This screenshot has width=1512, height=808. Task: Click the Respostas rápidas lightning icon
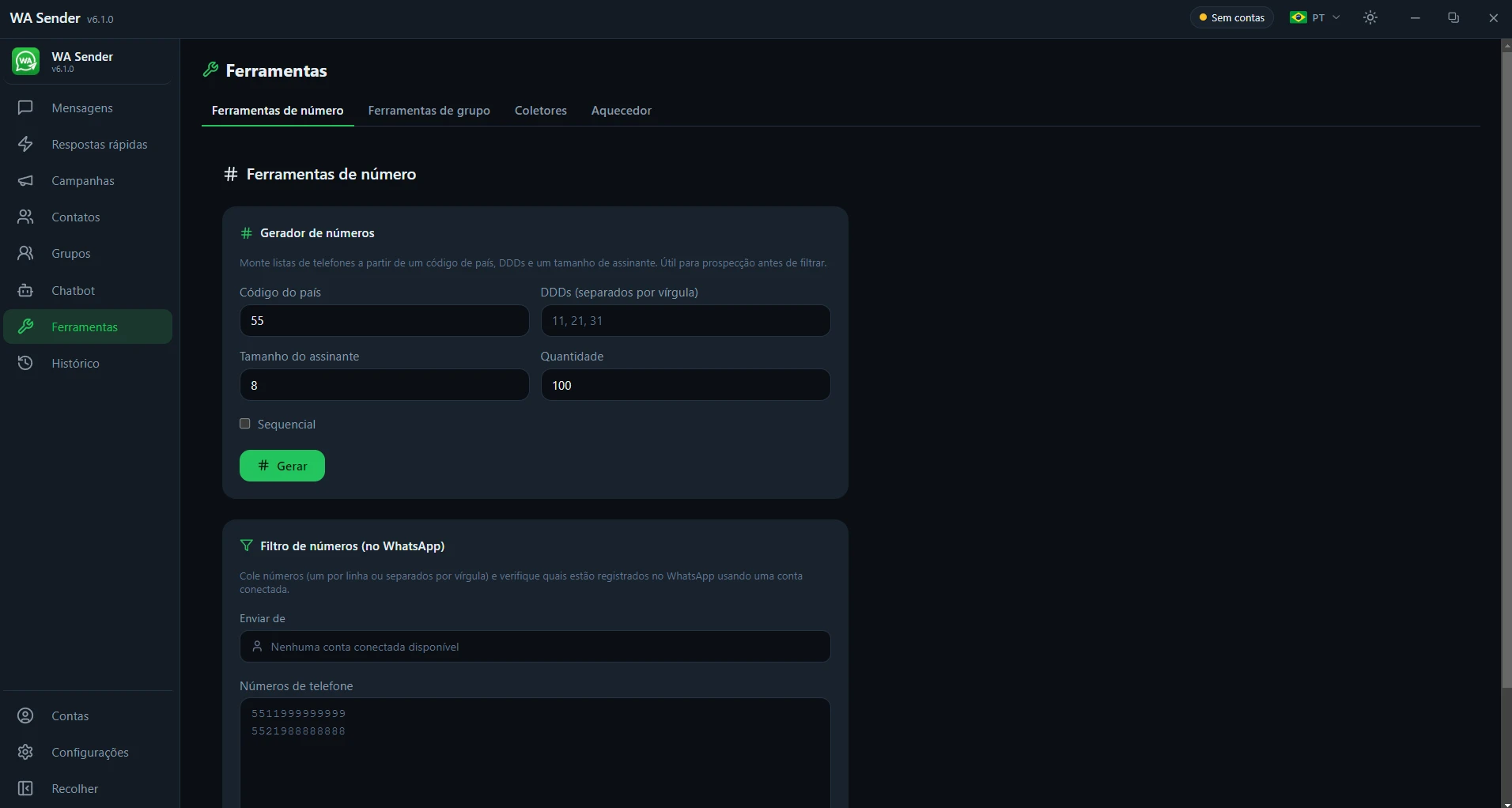click(x=25, y=144)
